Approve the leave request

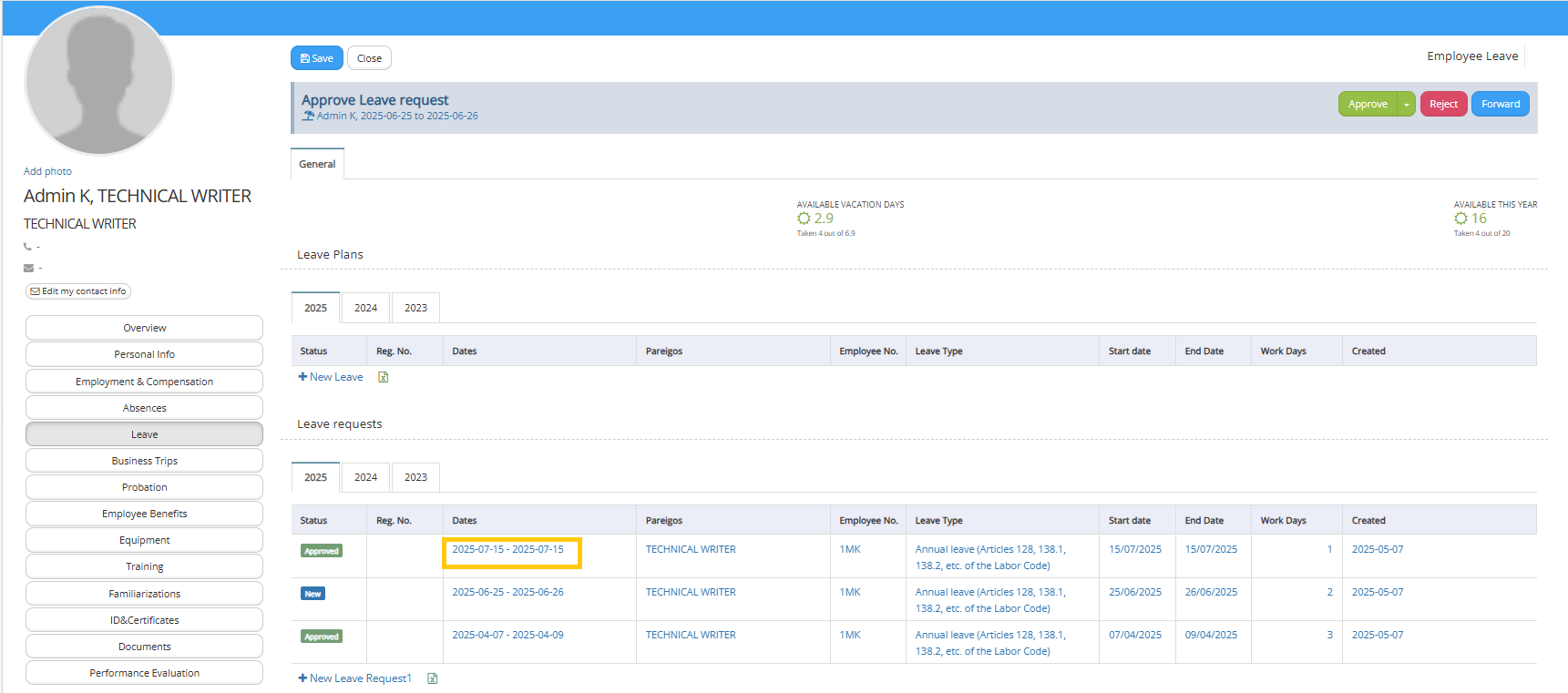[1368, 104]
